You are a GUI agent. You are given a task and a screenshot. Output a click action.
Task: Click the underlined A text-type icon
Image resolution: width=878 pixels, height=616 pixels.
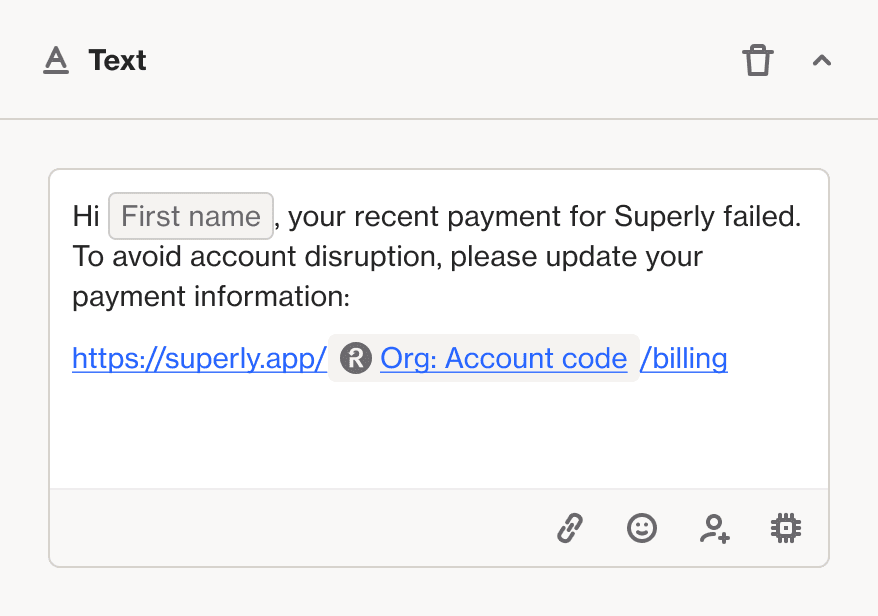pos(56,60)
